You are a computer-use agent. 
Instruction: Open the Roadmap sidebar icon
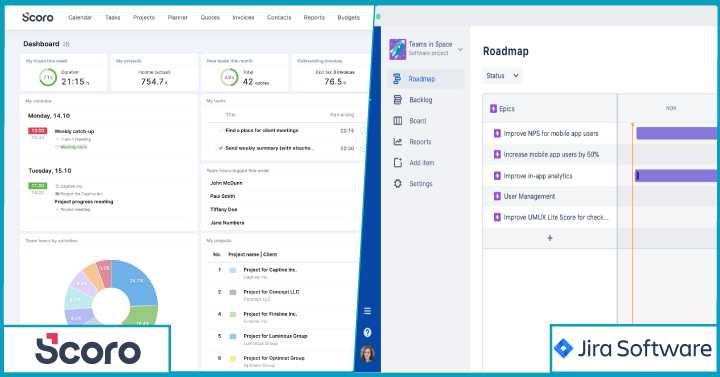coord(398,79)
